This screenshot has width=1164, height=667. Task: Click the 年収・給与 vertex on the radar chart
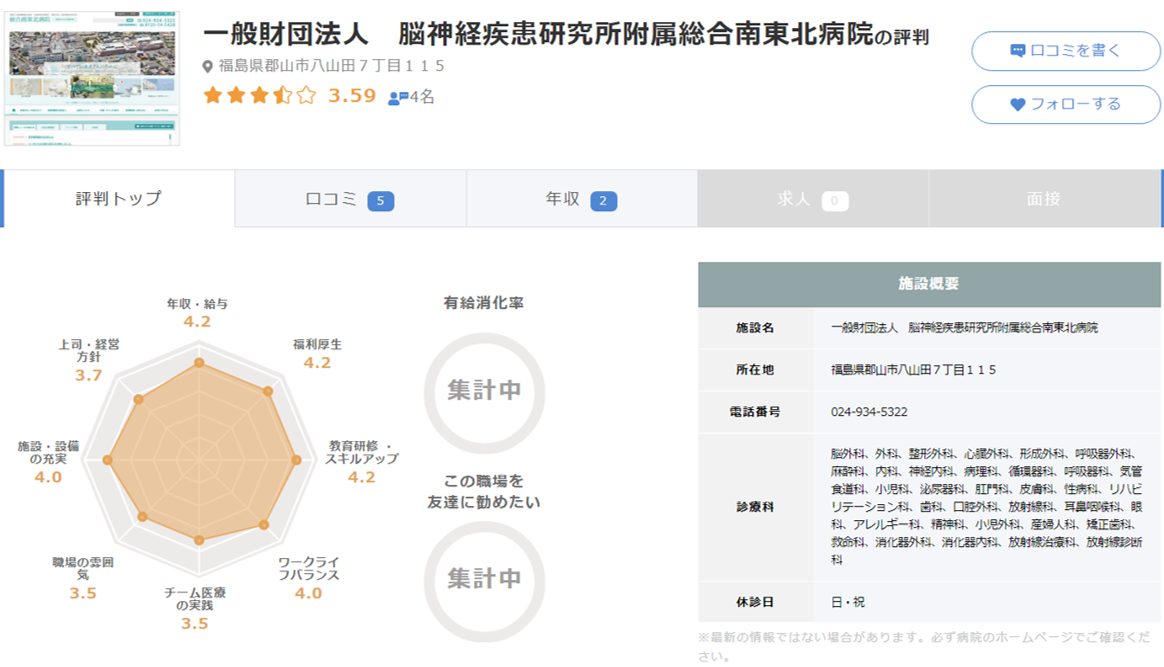click(200, 365)
